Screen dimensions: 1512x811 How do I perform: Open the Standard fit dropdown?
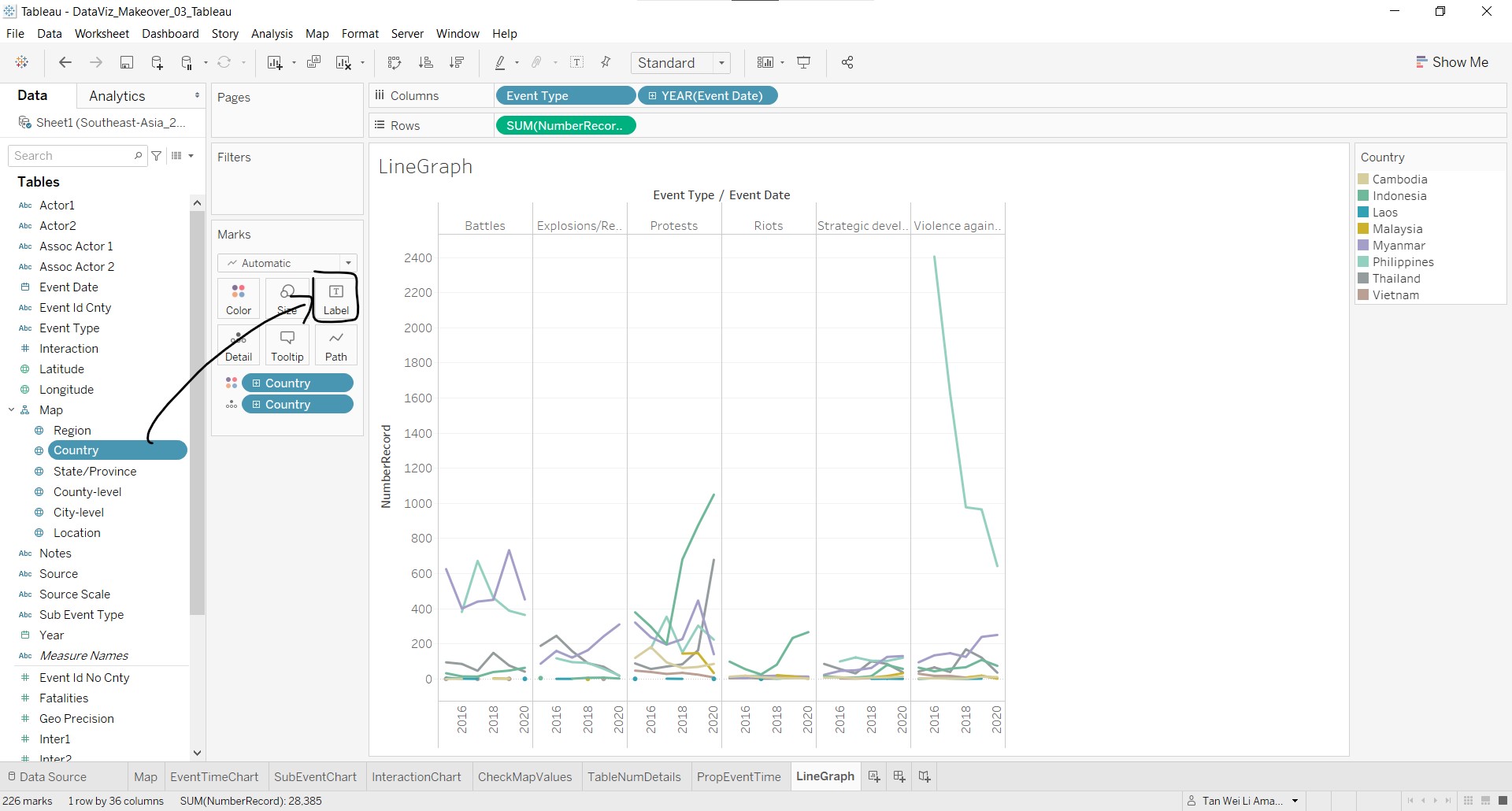coord(680,63)
